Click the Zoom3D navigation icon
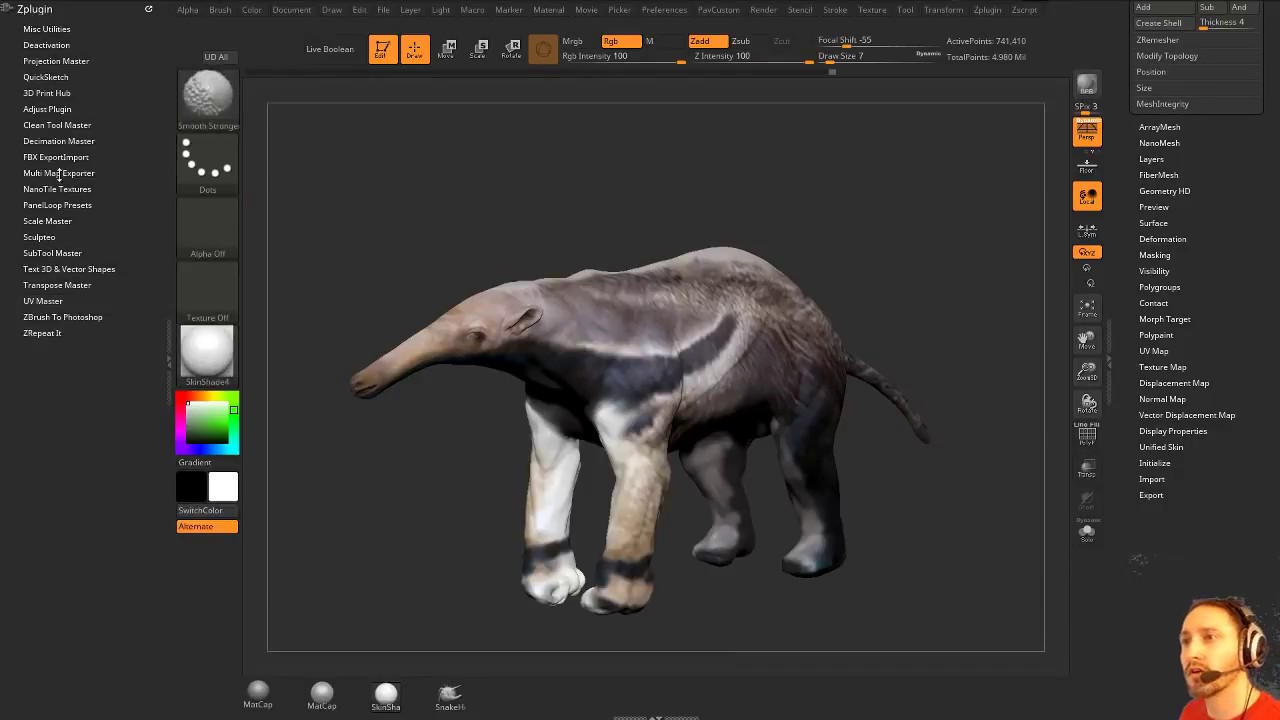Viewport: 1280px width, 720px height. click(x=1087, y=372)
